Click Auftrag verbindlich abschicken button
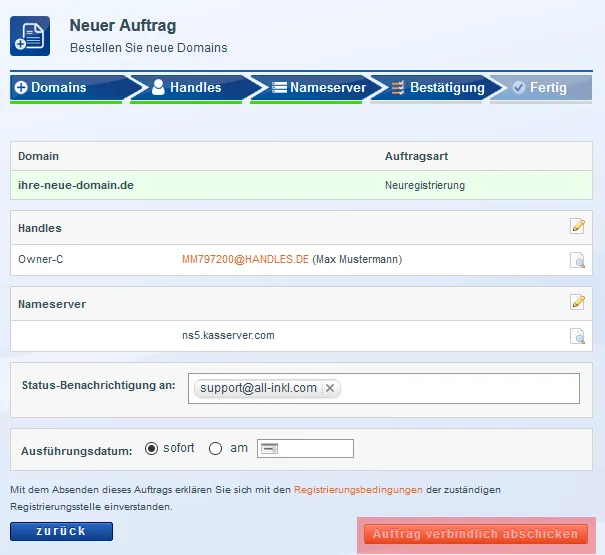 [476, 534]
